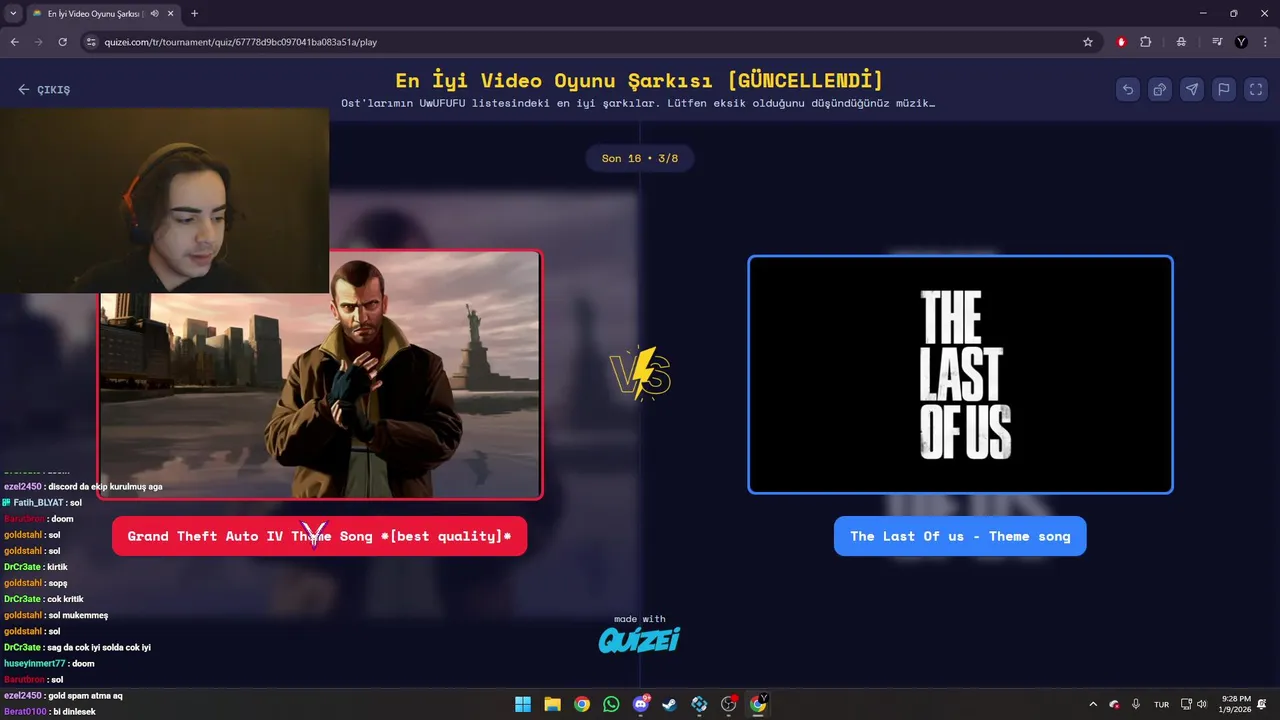The height and width of the screenshot is (720, 1280).
Task: Open WhatsApp from the taskbar
Action: click(611, 704)
